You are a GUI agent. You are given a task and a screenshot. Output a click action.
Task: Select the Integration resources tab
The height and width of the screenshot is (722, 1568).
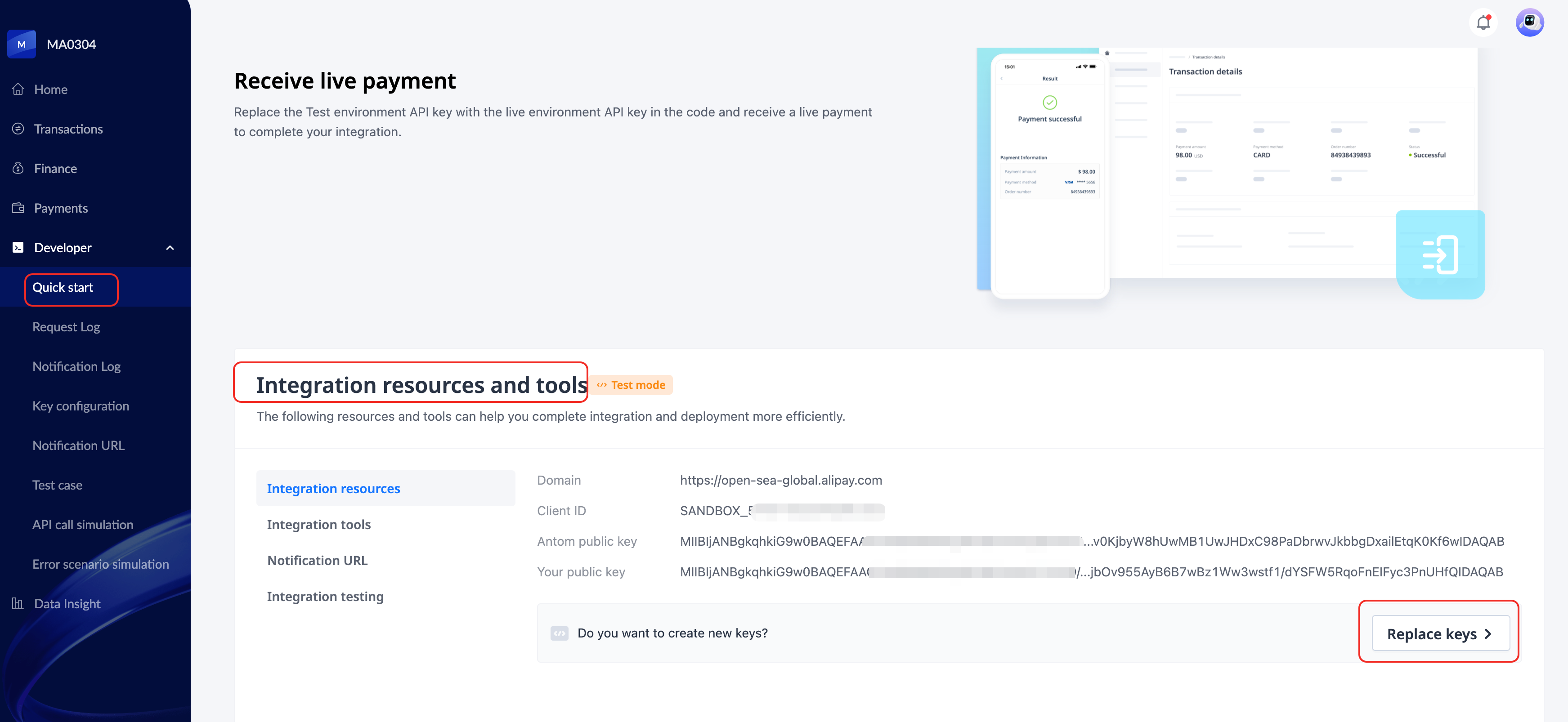[333, 488]
